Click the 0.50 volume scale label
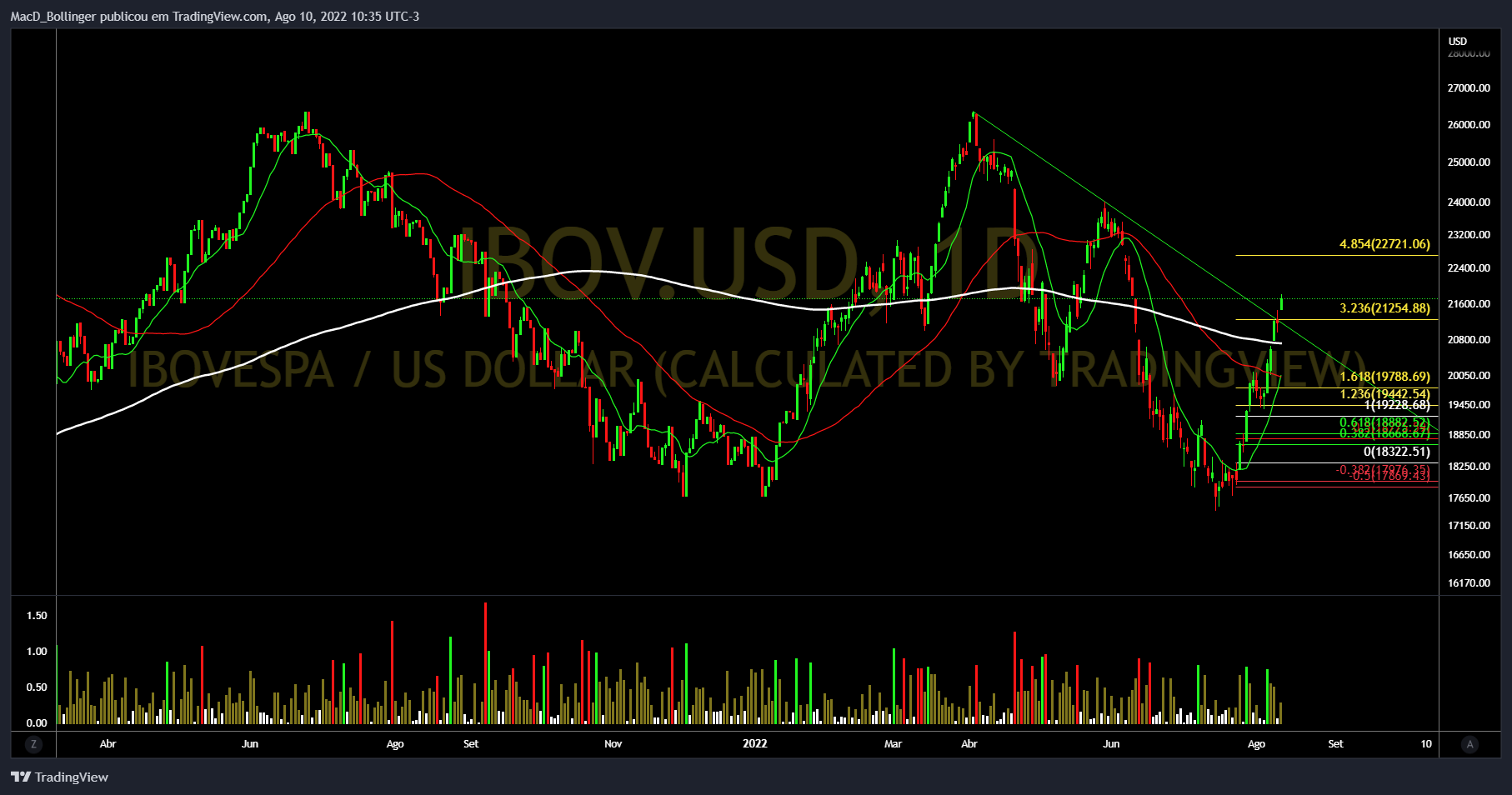 (37, 687)
